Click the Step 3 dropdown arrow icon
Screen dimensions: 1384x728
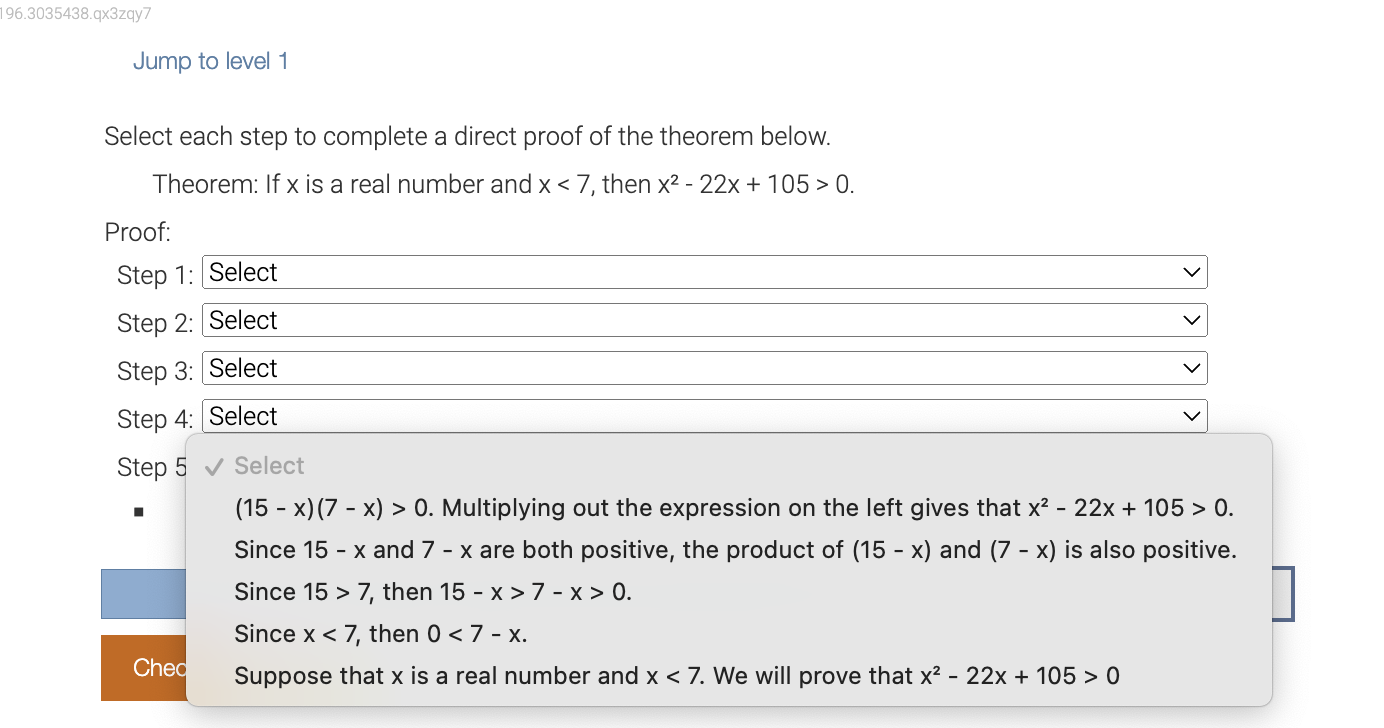pyautogui.click(x=1189, y=367)
